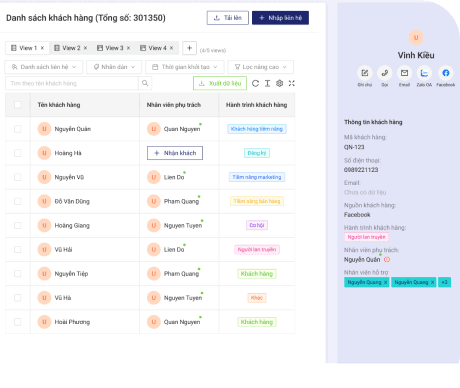Open the Danh sách liên hệ dropdown
Screen dimensions: 460x388
tap(44, 67)
